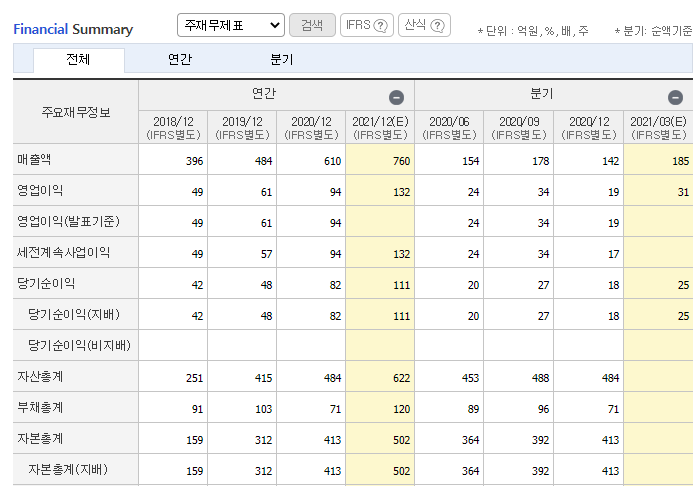This screenshot has height=486, width=699.
Task: Open the 주재무제표 dropdown
Action: click(231, 25)
